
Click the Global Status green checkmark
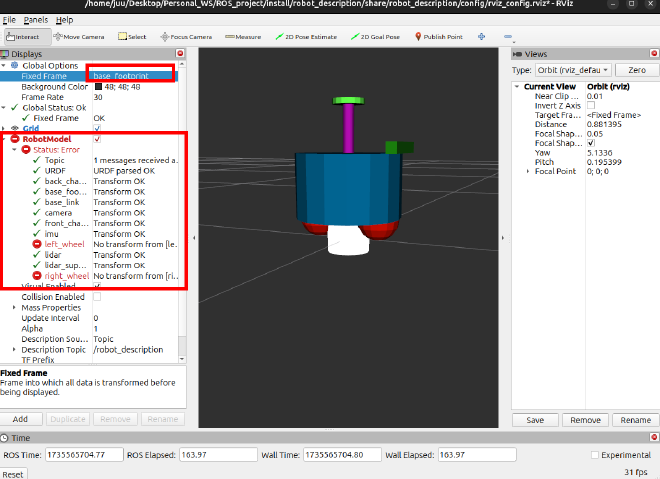pyautogui.click(x=15, y=107)
